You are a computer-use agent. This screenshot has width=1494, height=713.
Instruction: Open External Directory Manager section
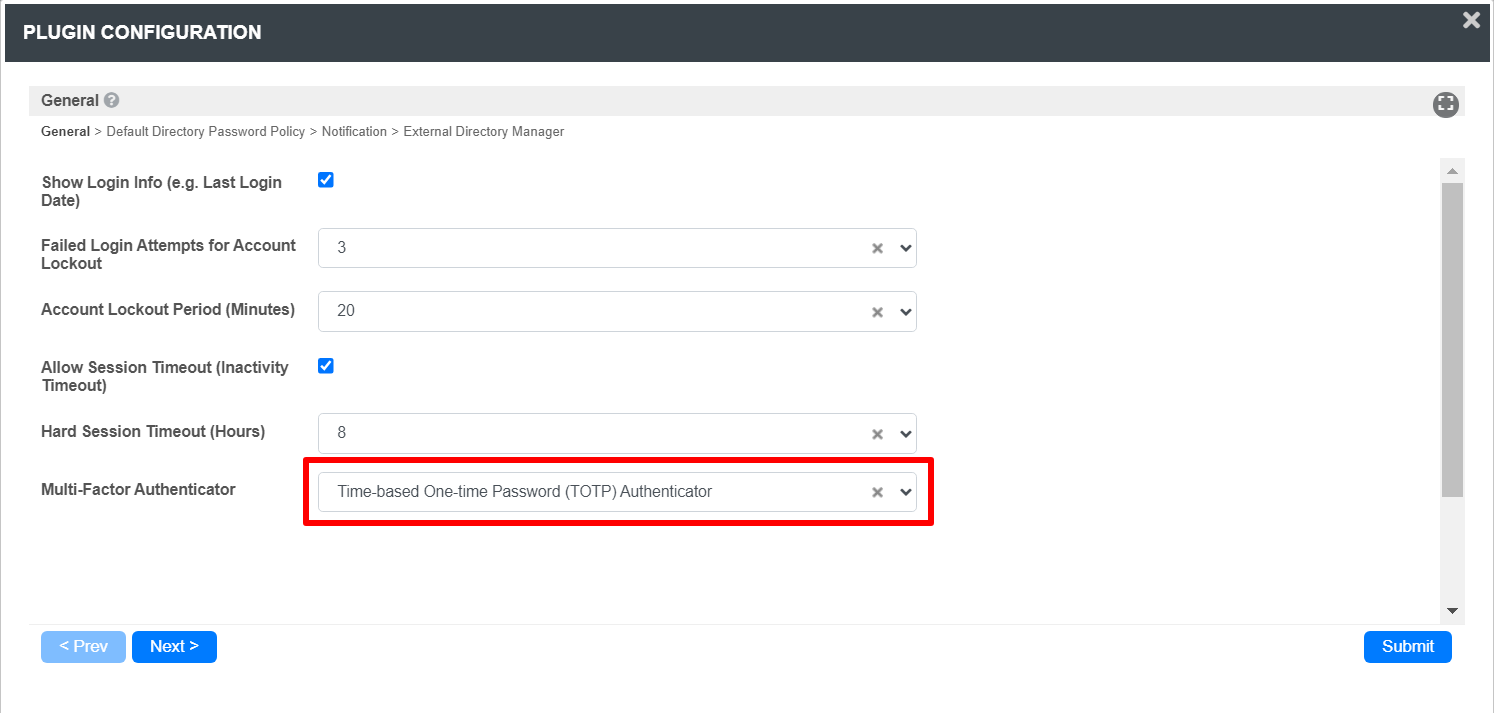(484, 132)
